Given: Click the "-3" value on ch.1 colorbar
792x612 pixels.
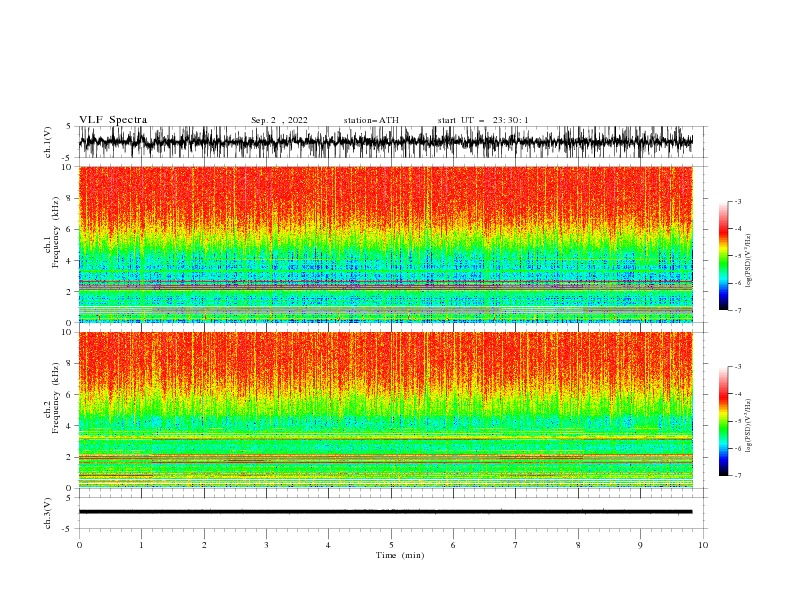Looking at the screenshot, I should click(738, 201).
